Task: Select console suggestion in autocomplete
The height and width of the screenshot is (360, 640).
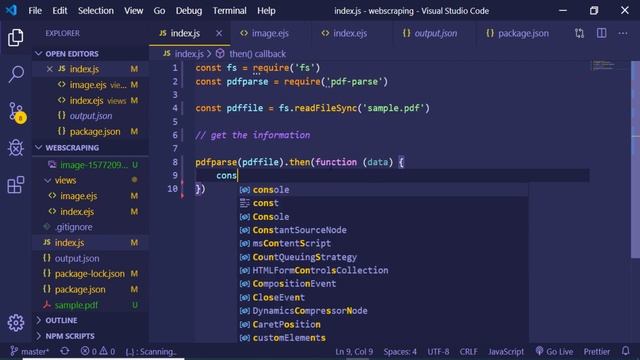Action: click(383, 189)
